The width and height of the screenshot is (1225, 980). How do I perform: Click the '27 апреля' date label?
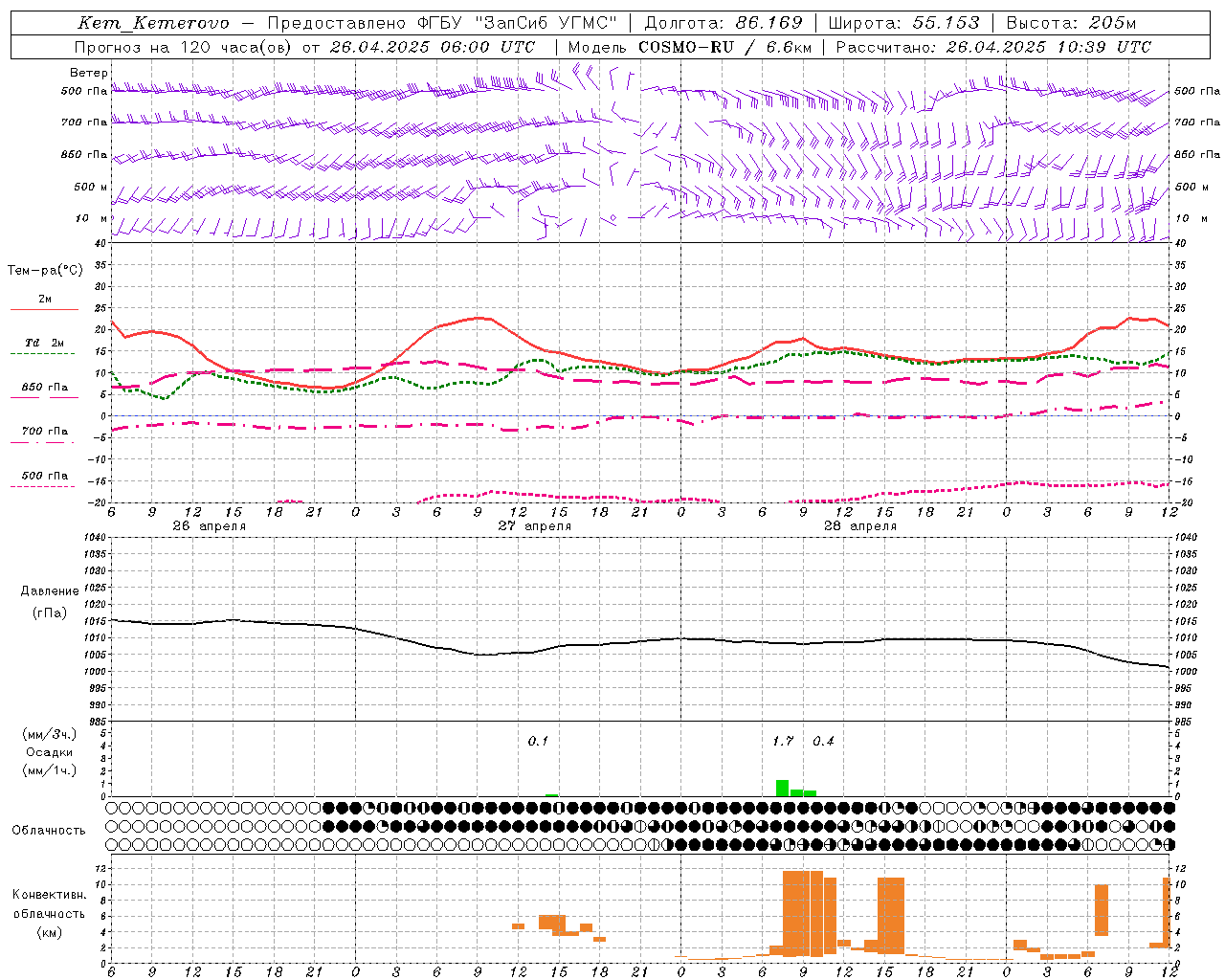pos(534,526)
